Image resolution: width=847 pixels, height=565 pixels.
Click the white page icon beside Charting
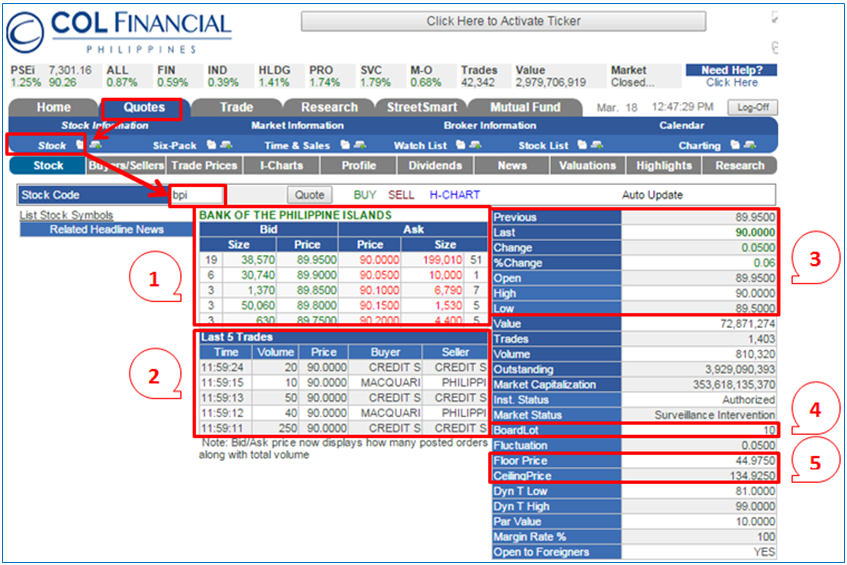(735, 145)
